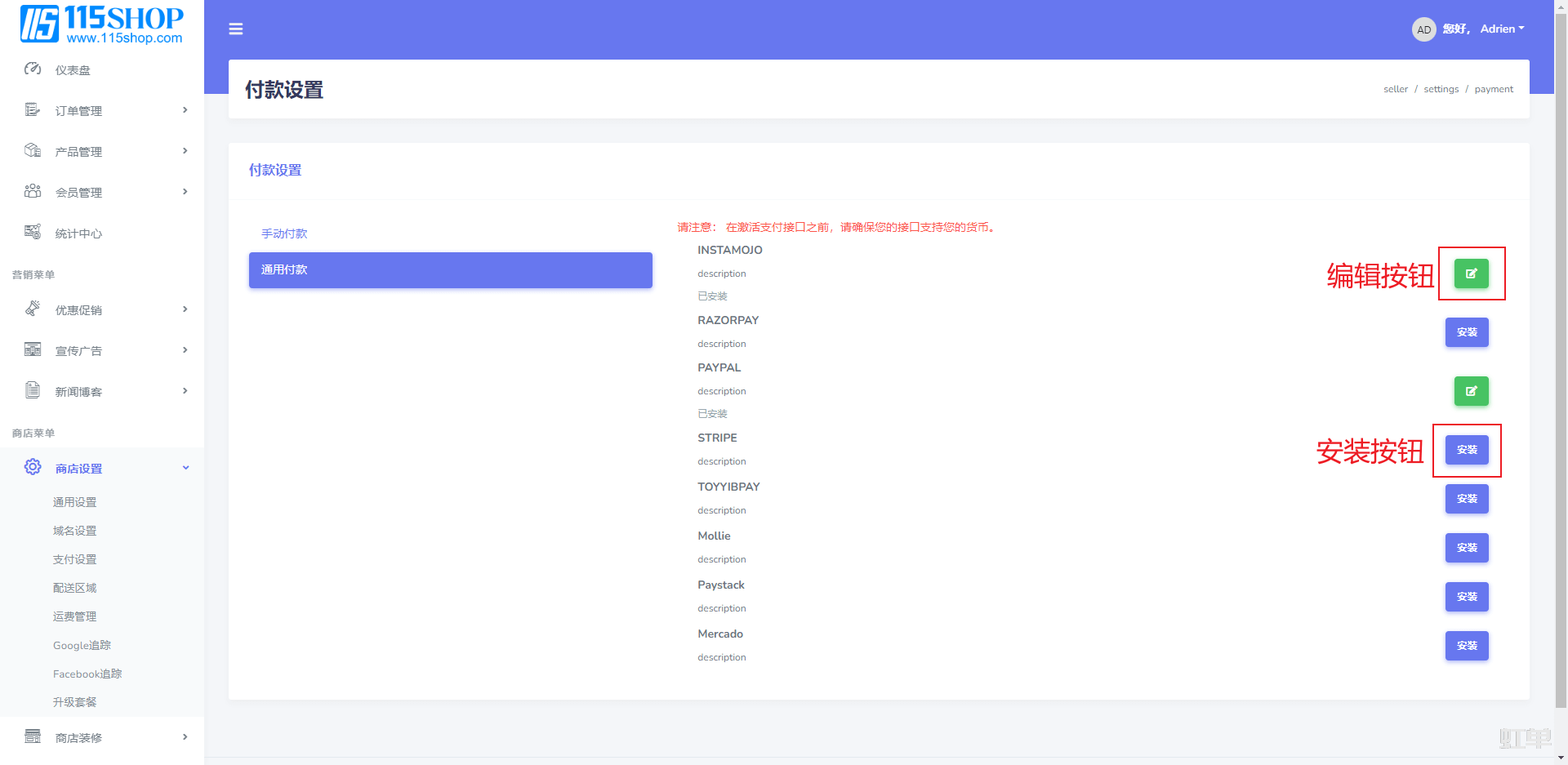This screenshot has height=765, width=1568.
Task: Select 产品管理 in the sidebar
Action: 78,152
